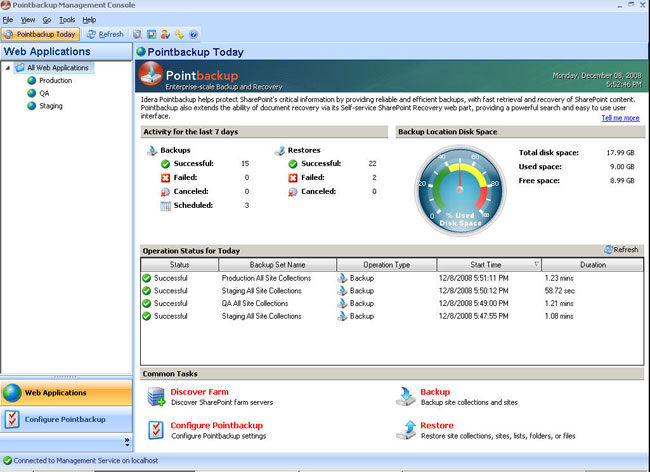Open the View menu
Image resolution: width=650 pixels, height=472 pixels.
point(28,19)
